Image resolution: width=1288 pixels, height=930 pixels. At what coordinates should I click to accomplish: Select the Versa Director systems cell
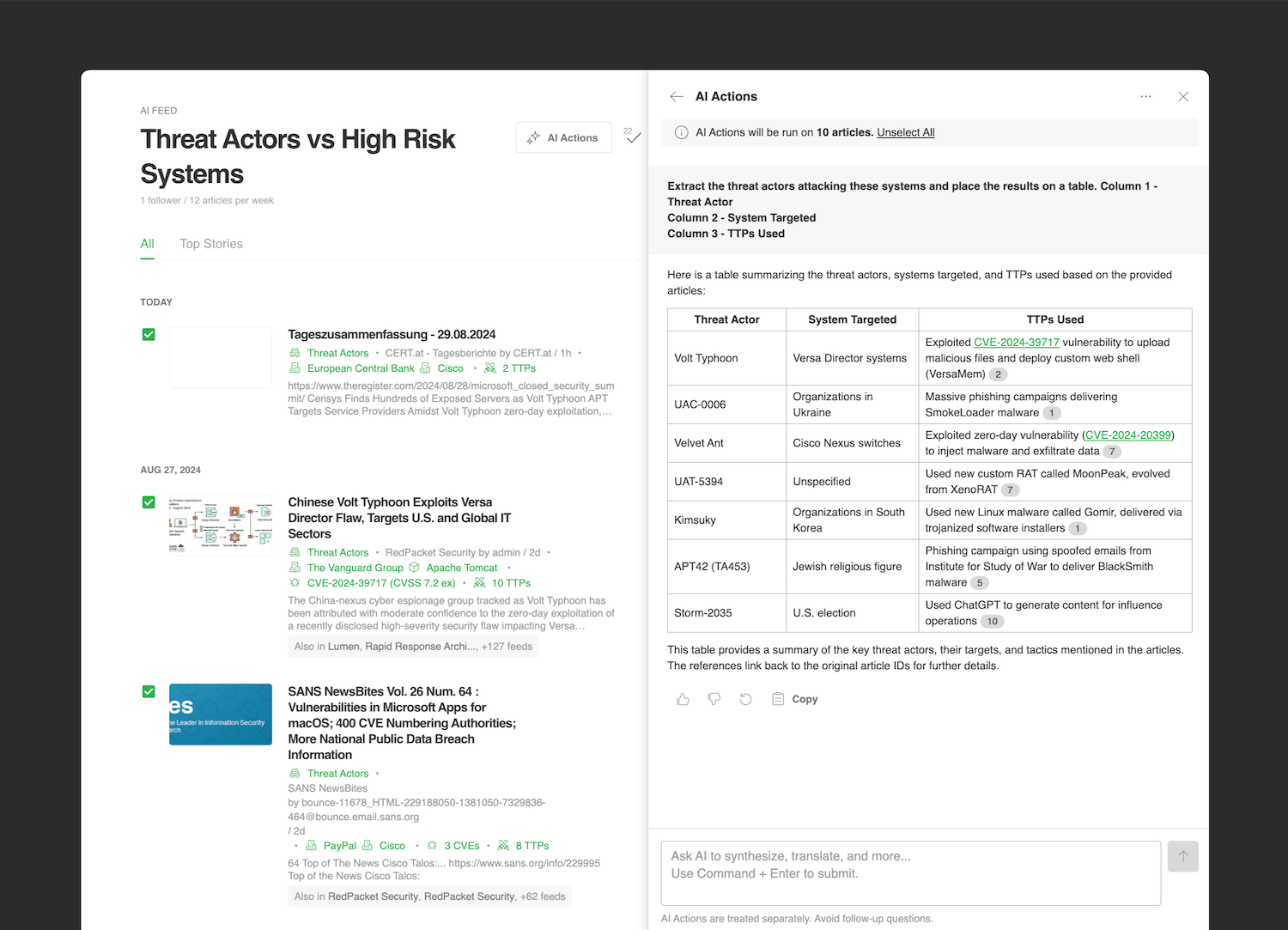point(852,358)
